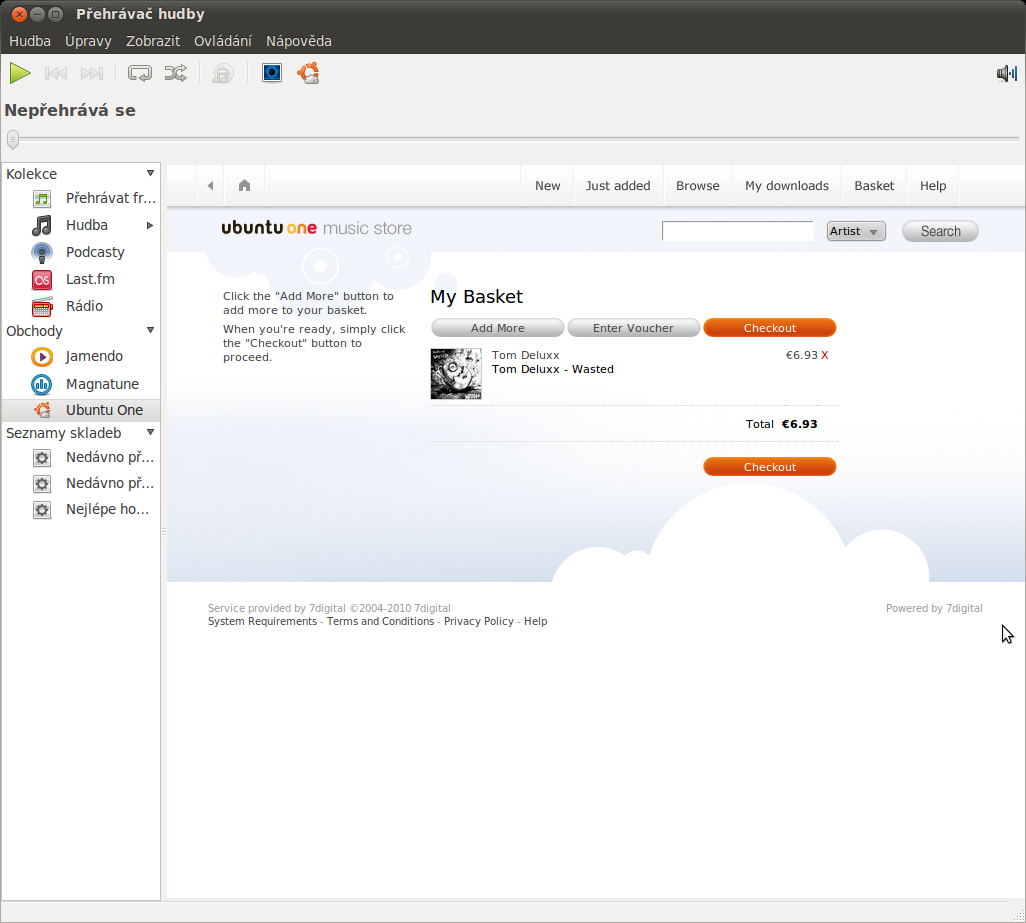Open the Hudba menu
The image size is (1026, 923).
point(29,41)
